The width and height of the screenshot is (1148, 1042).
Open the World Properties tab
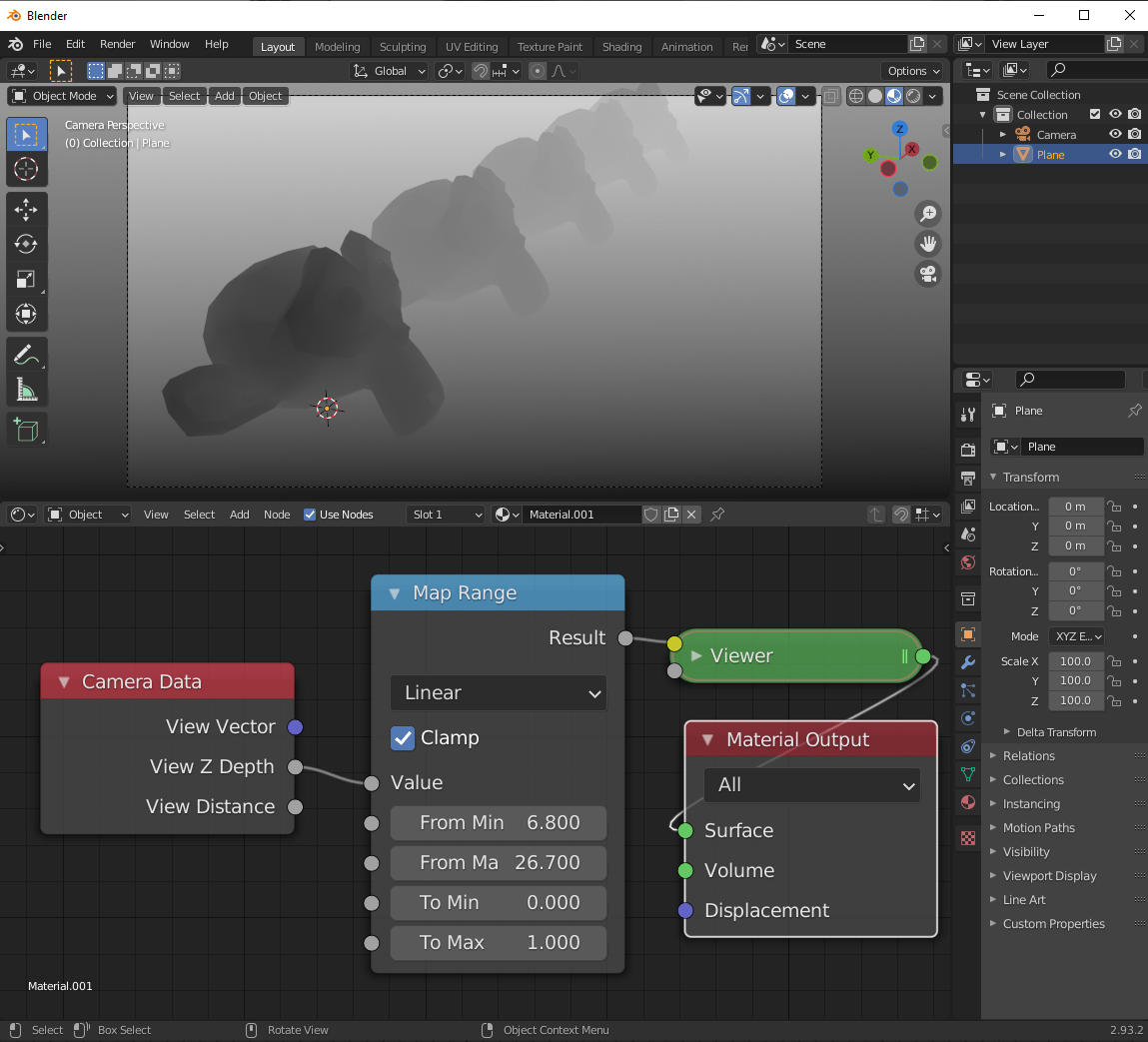click(x=966, y=562)
